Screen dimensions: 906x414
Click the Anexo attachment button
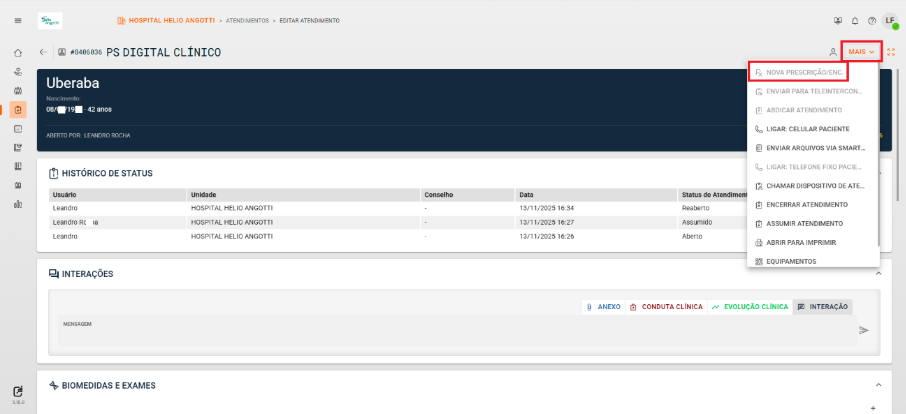pyautogui.click(x=603, y=307)
